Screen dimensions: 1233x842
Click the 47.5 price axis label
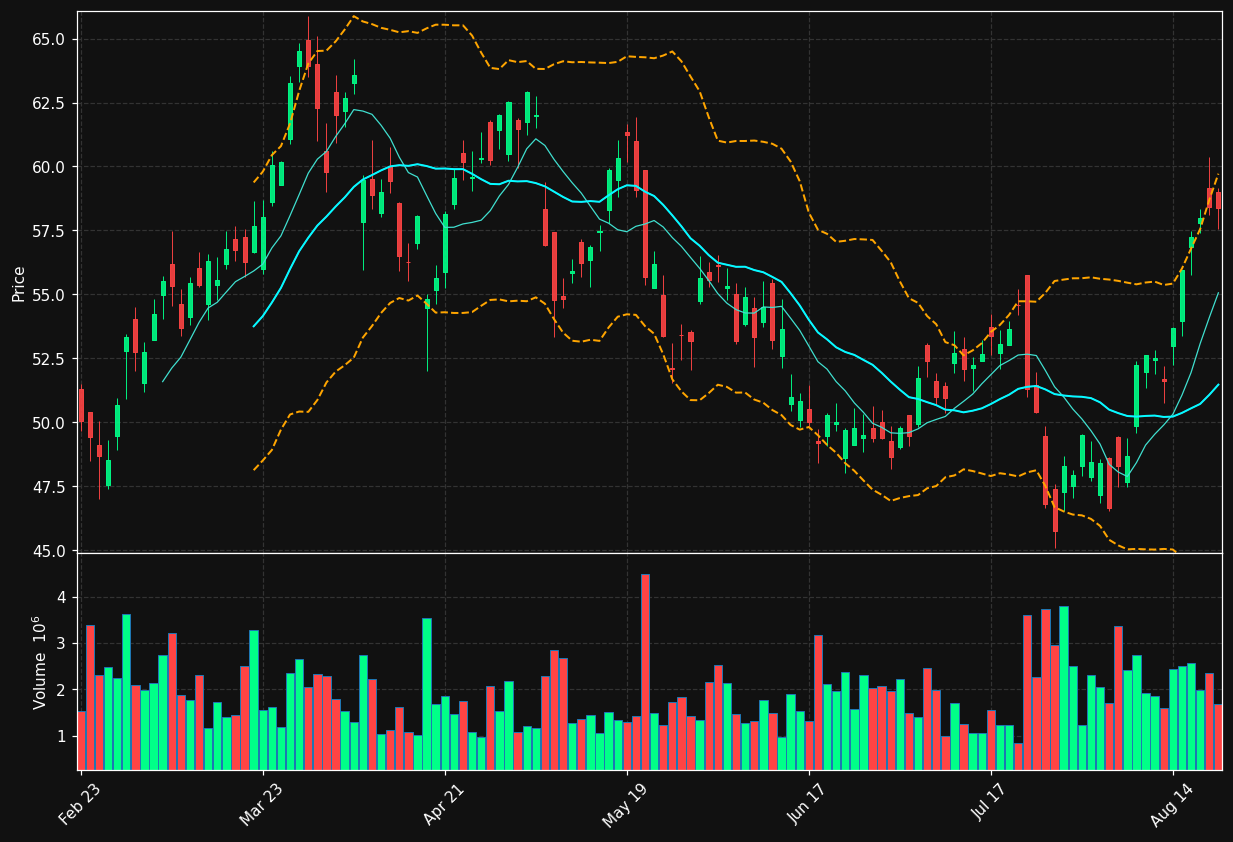[48, 487]
